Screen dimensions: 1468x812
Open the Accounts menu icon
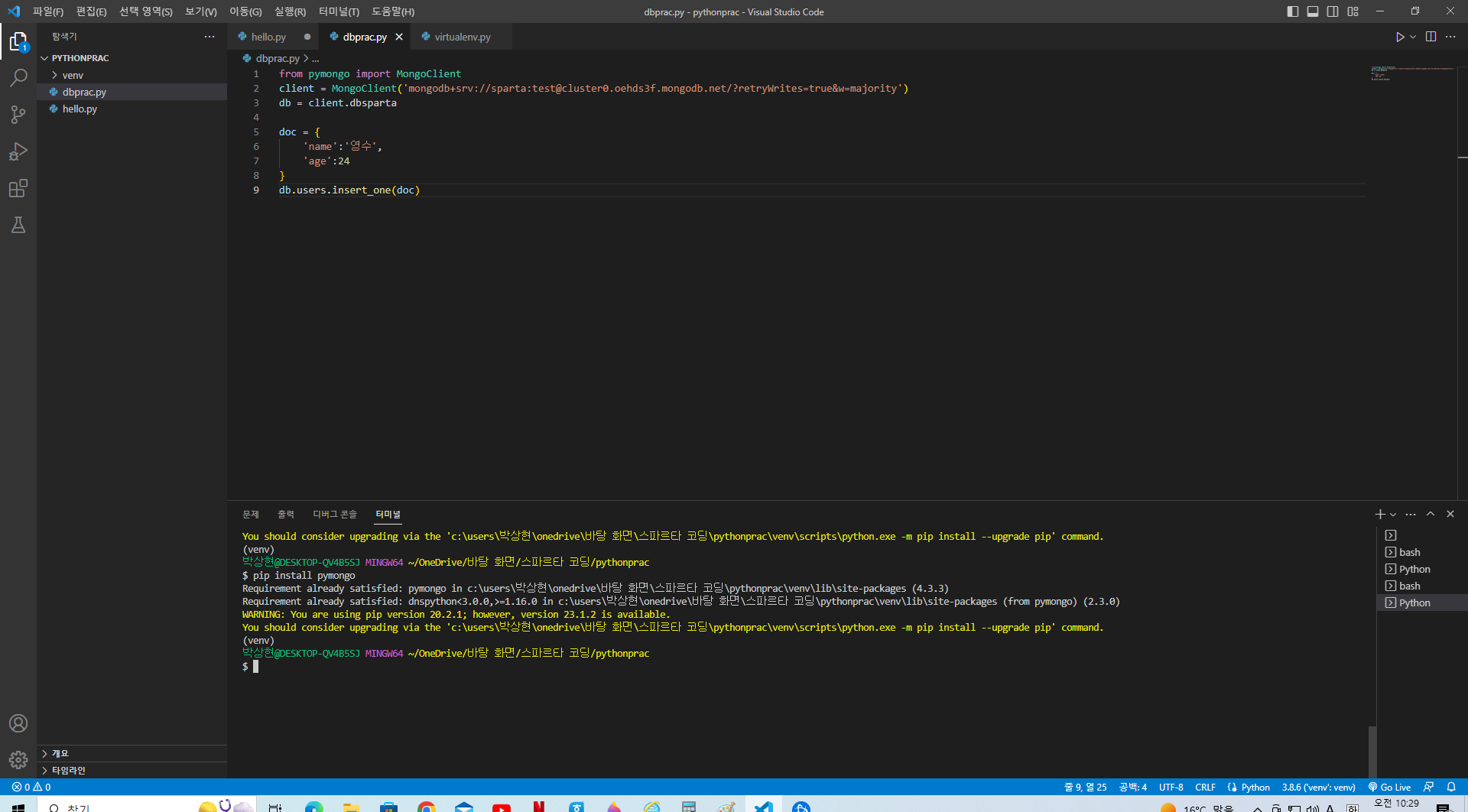pyautogui.click(x=18, y=723)
